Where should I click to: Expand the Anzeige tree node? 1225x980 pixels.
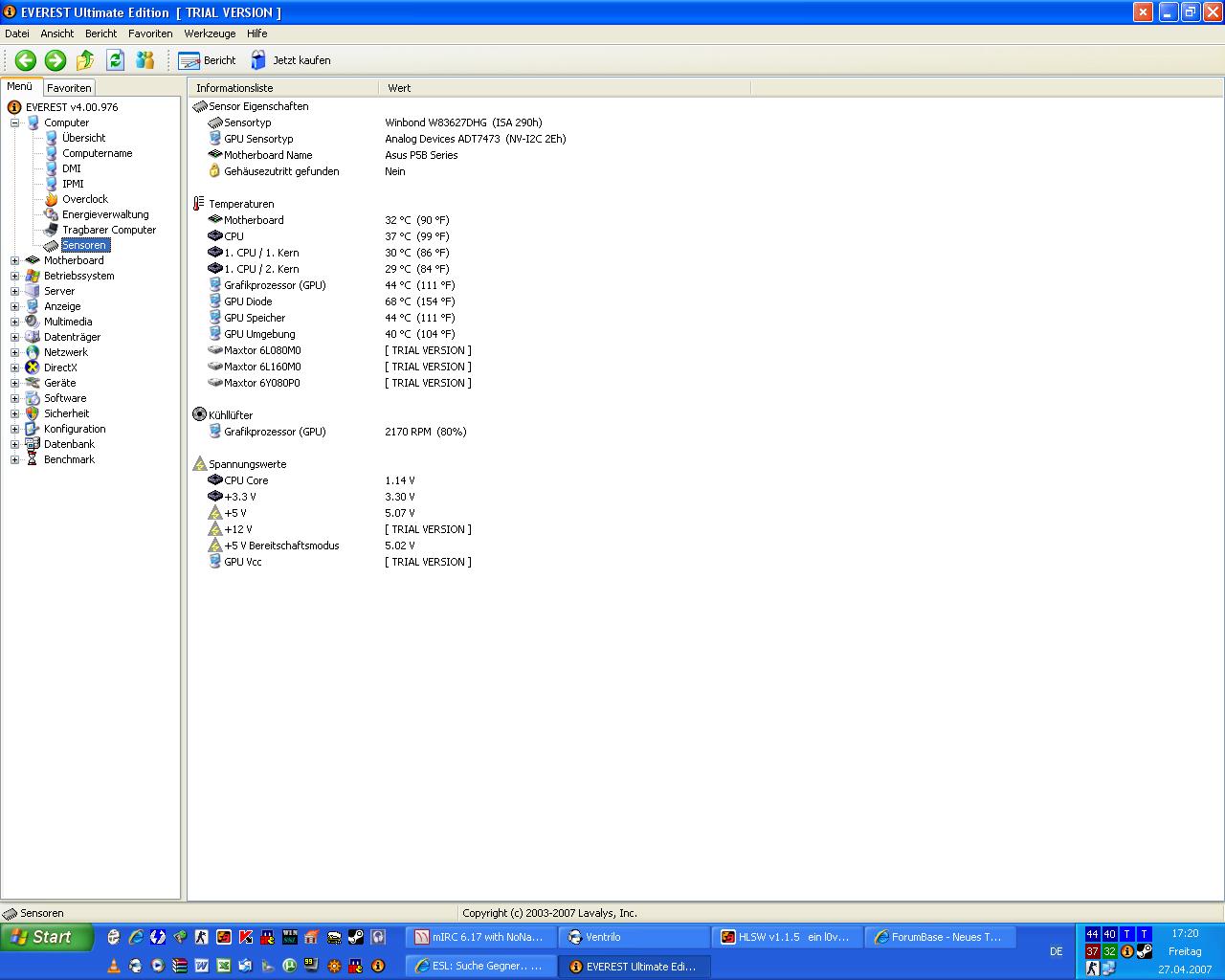(14, 306)
